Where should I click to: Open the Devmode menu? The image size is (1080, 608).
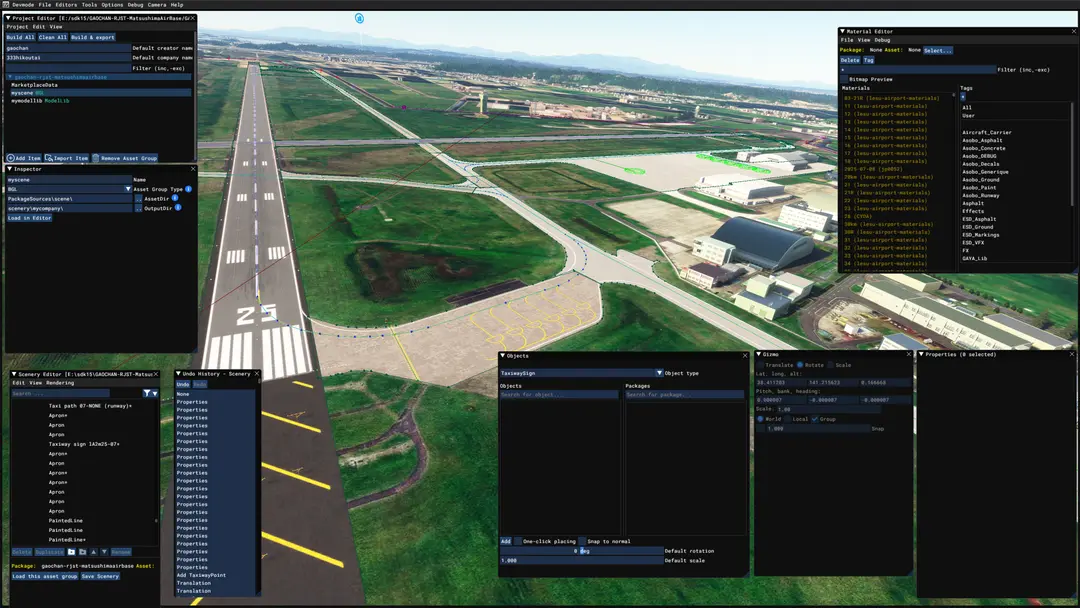23,5
